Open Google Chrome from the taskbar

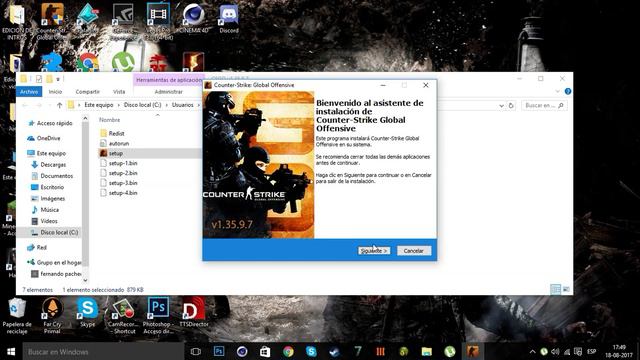[288, 351]
